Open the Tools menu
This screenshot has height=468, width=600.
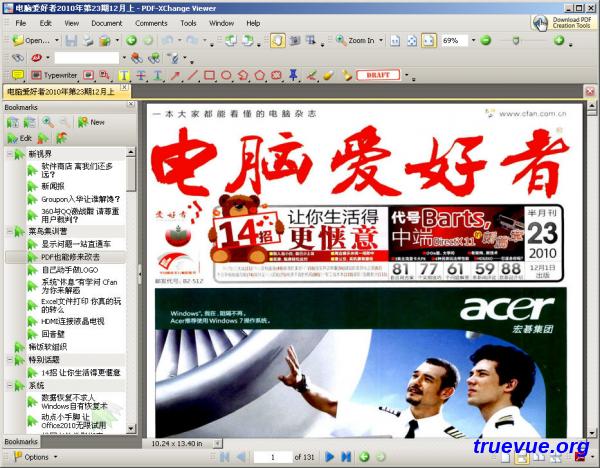(x=188, y=23)
